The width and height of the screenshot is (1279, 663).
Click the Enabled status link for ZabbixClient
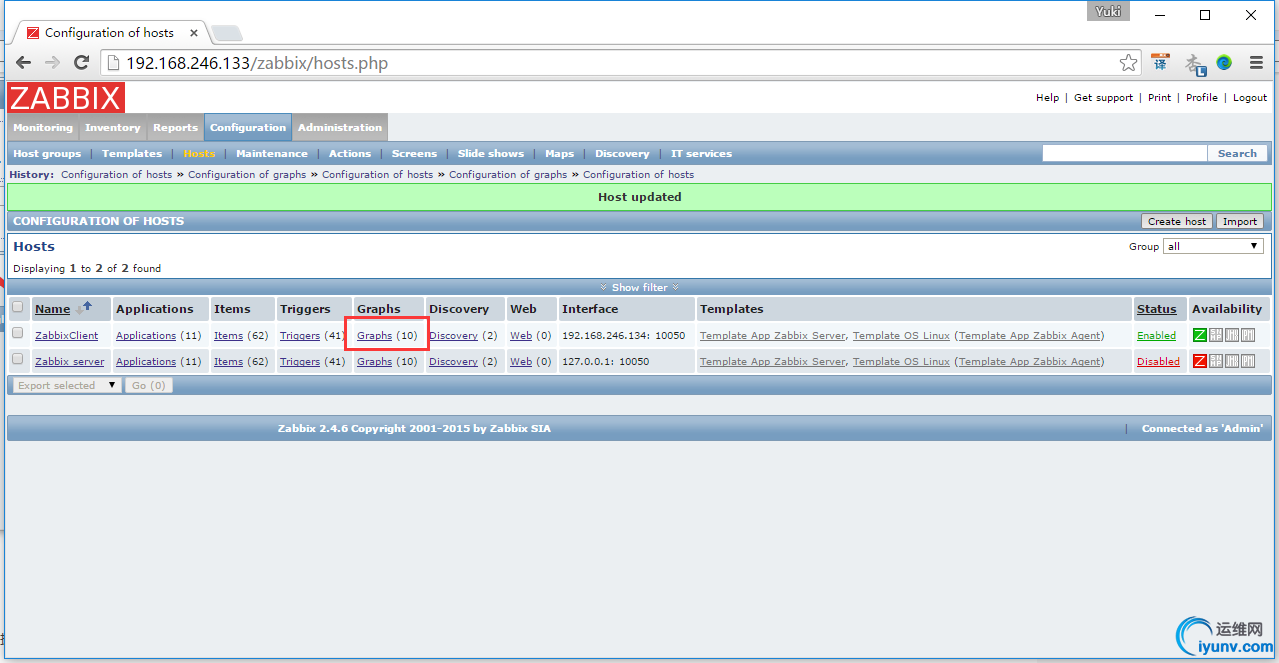coord(1156,336)
